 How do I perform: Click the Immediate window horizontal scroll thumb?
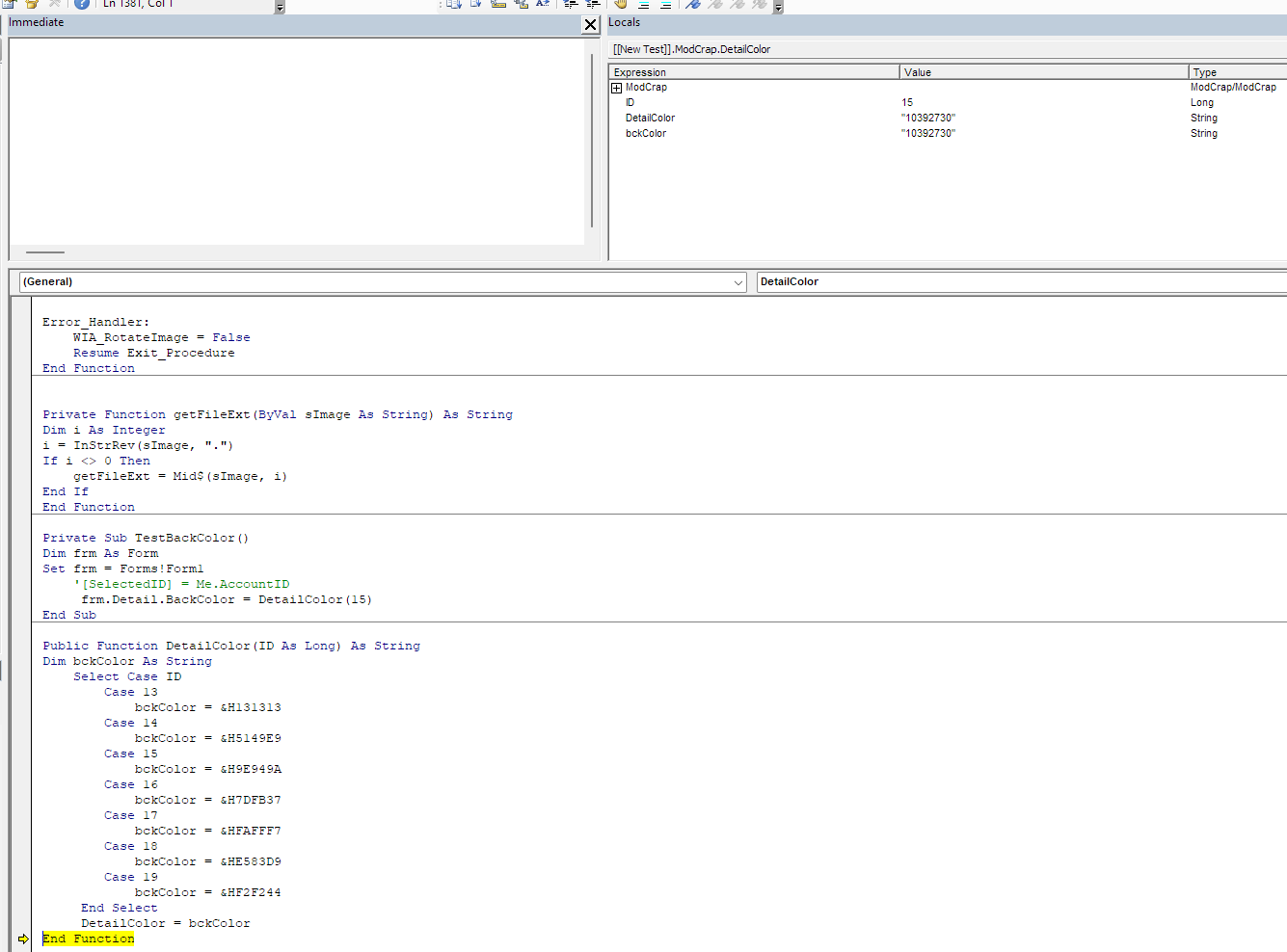pos(45,252)
